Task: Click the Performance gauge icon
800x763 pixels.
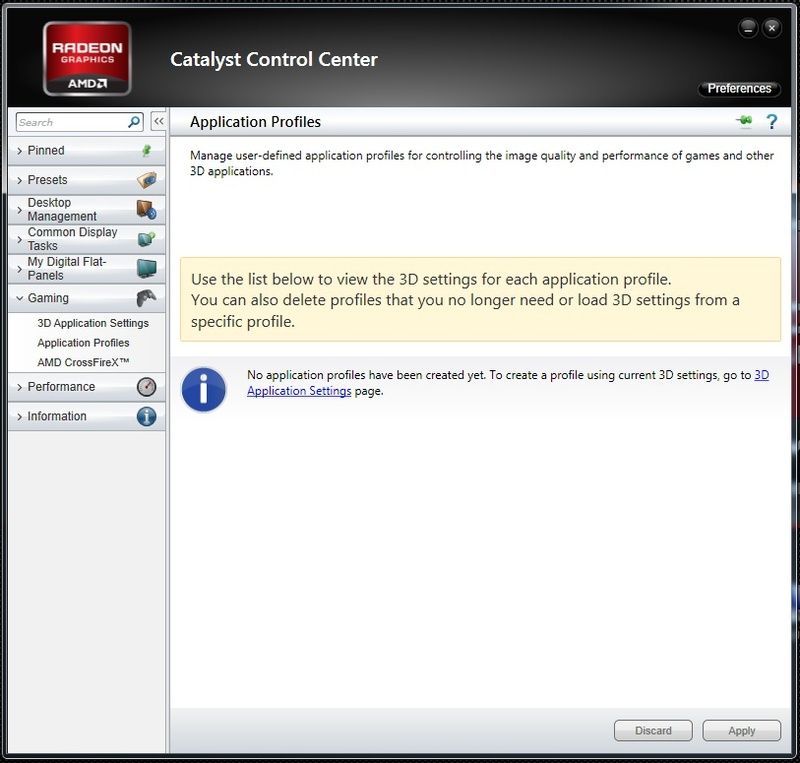Action: [146, 387]
